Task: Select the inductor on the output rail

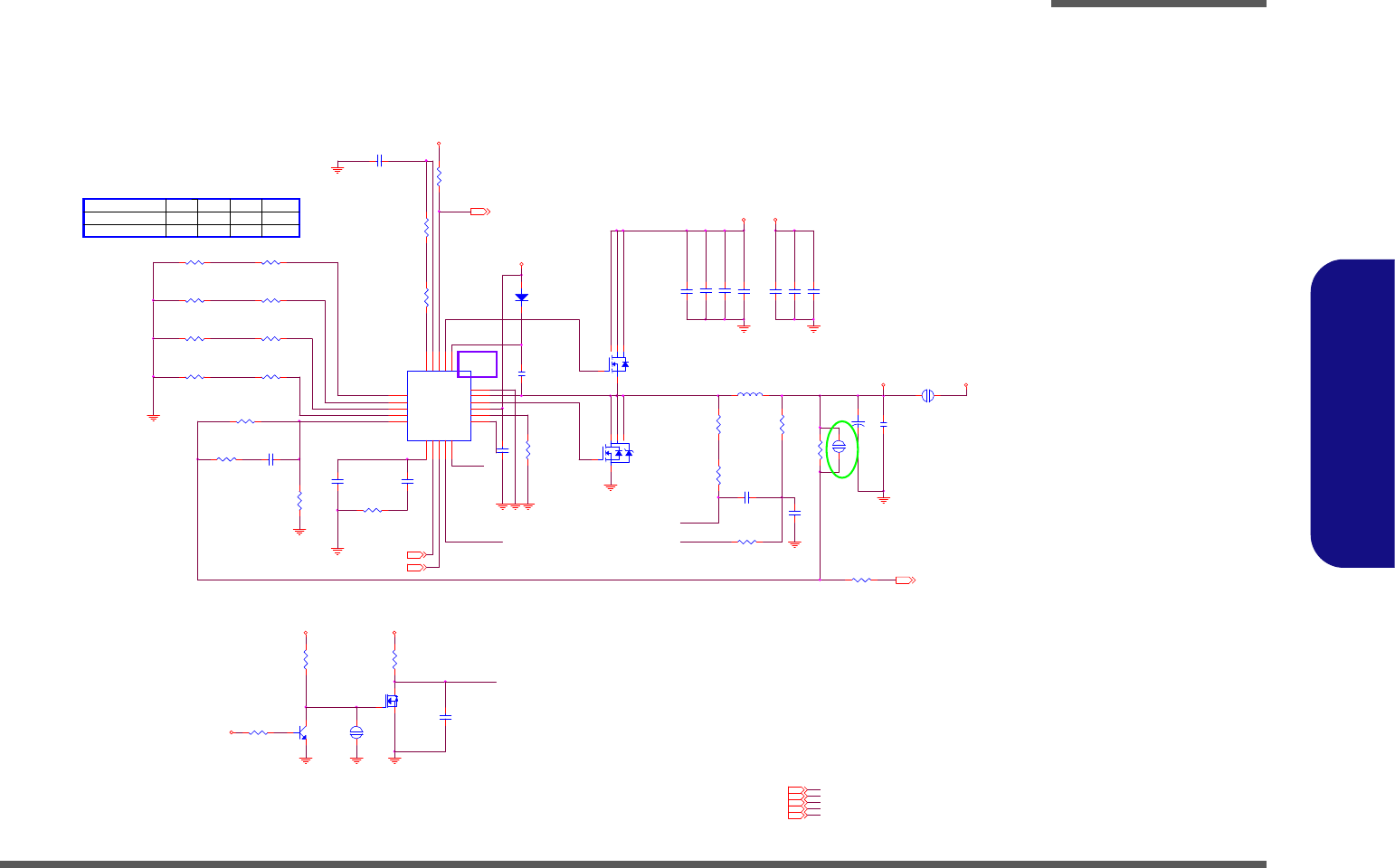Action: (750, 395)
